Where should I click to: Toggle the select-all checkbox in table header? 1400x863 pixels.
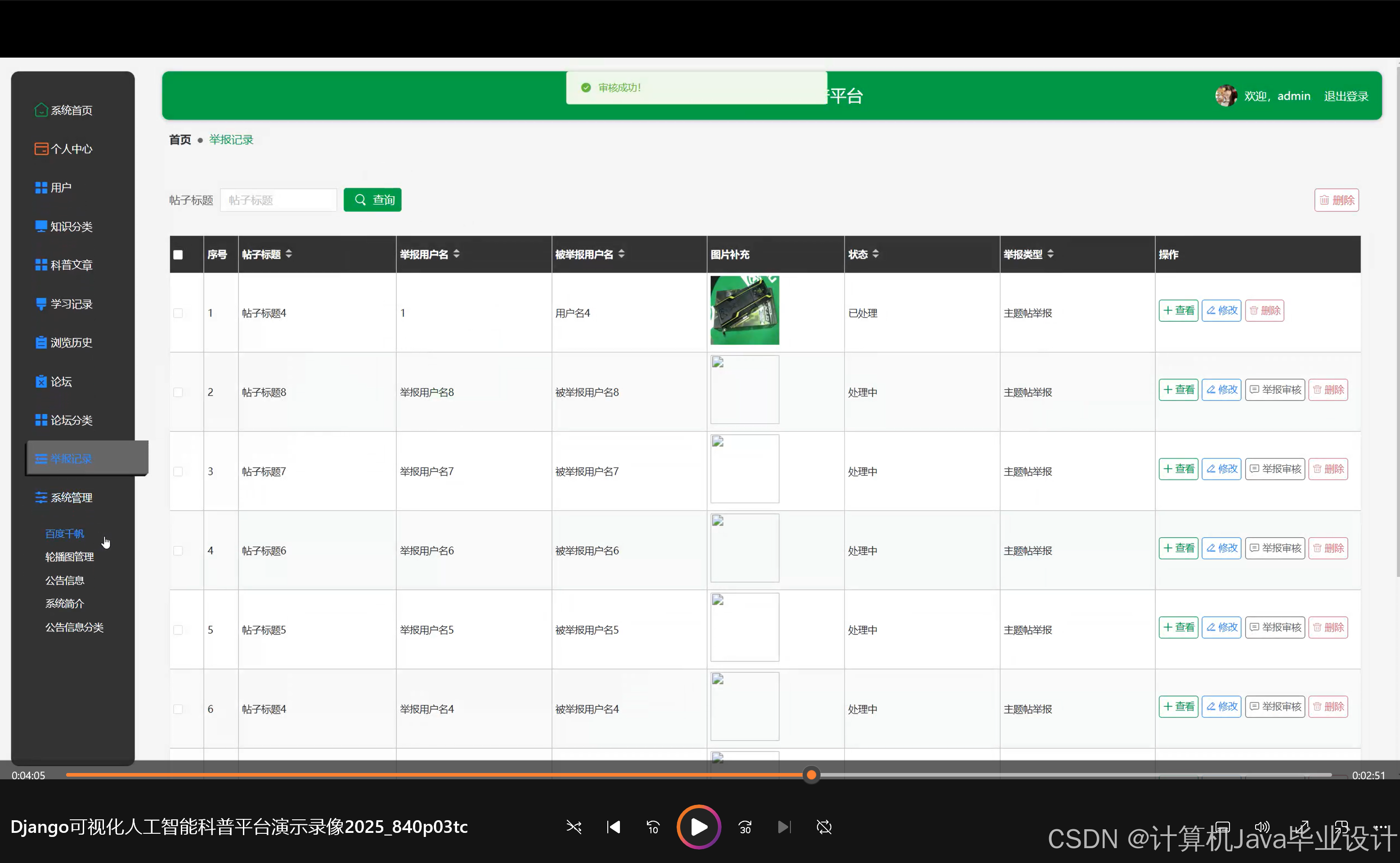[x=178, y=255]
